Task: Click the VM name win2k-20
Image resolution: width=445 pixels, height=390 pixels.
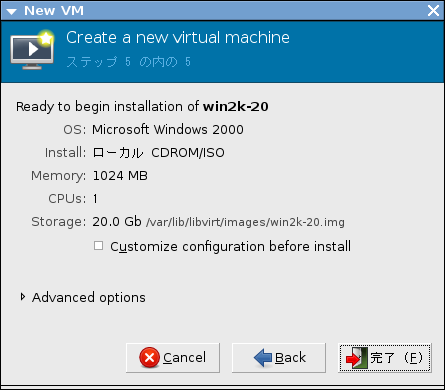Action: pos(235,107)
